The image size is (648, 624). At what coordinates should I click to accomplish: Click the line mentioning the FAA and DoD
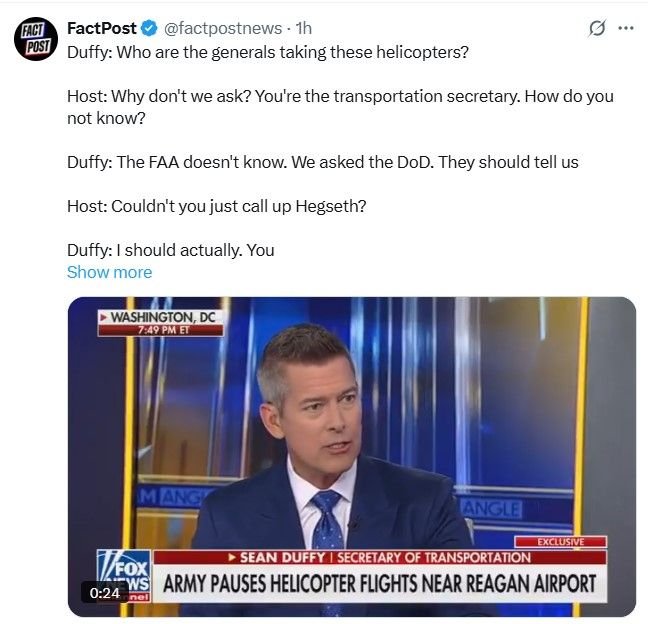pyautogui.click(x=323, y=162)
